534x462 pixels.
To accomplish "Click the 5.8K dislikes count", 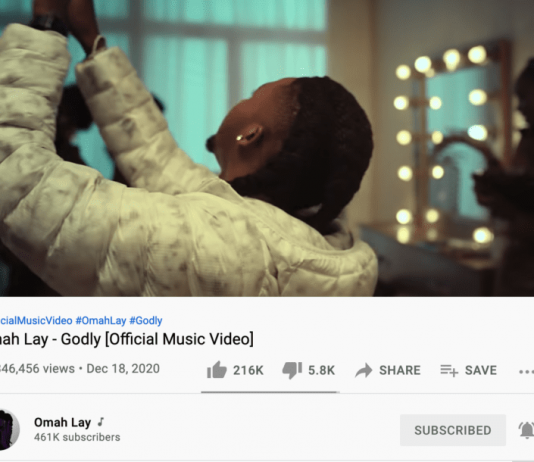I will (x=321, y=370).
